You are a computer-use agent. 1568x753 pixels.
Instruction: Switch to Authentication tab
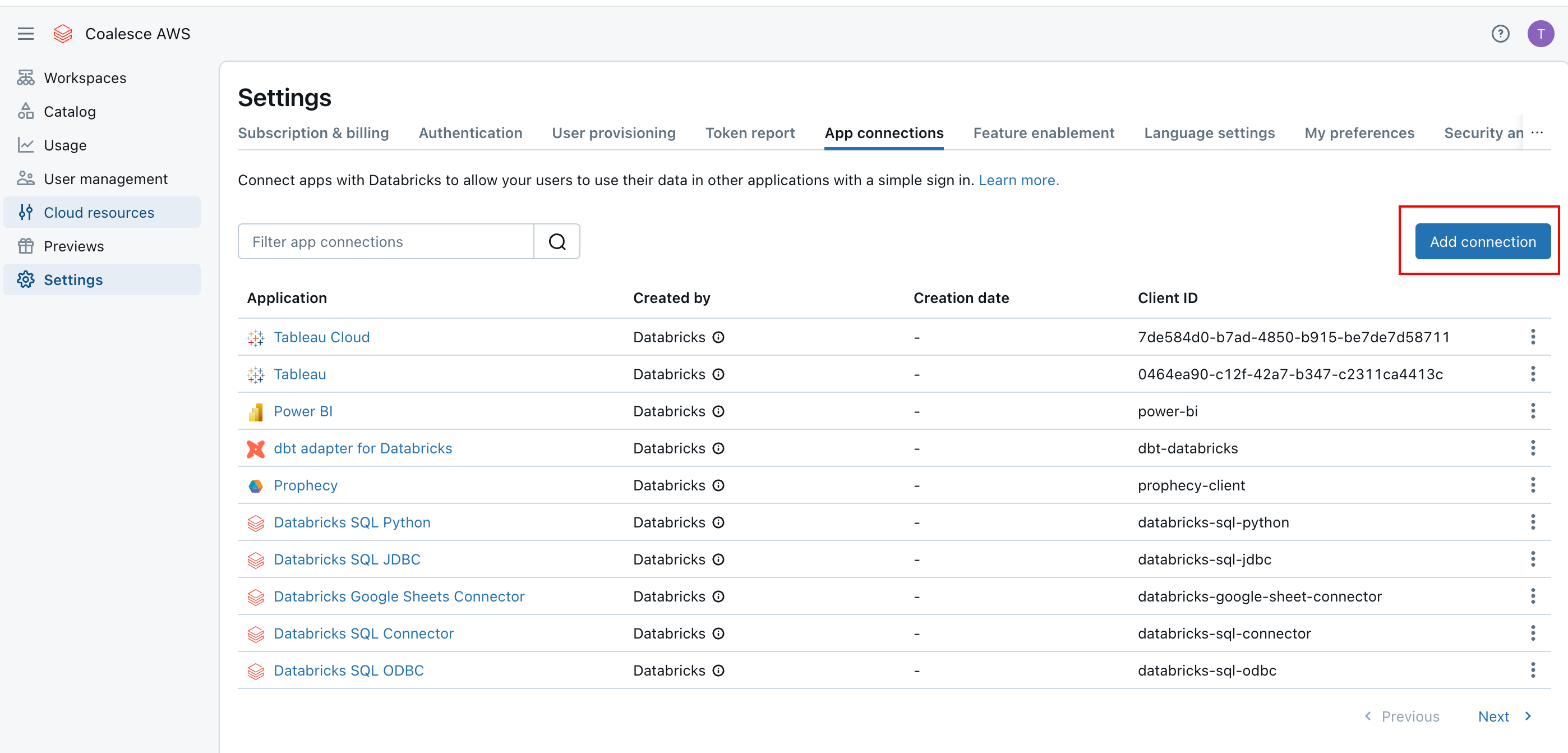(471, 133)
